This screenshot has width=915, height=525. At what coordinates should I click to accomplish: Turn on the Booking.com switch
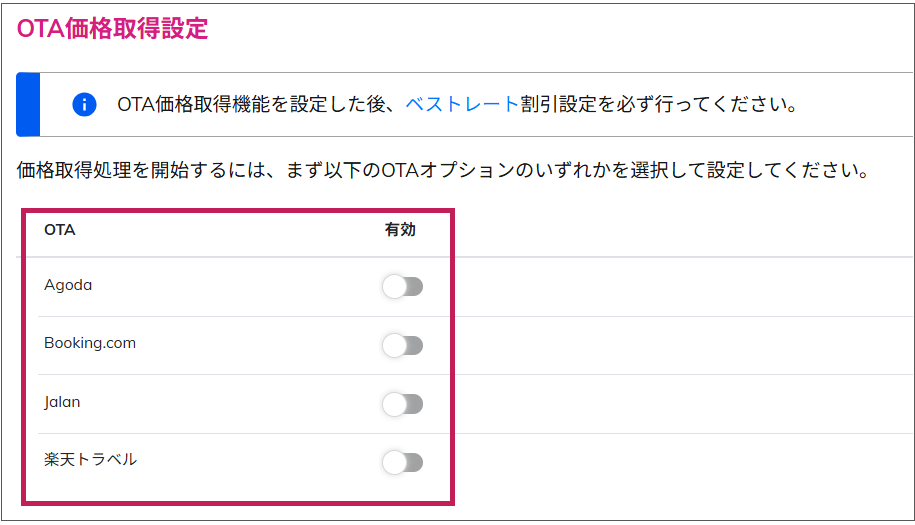pyautogui.click(x=403, y=345)
